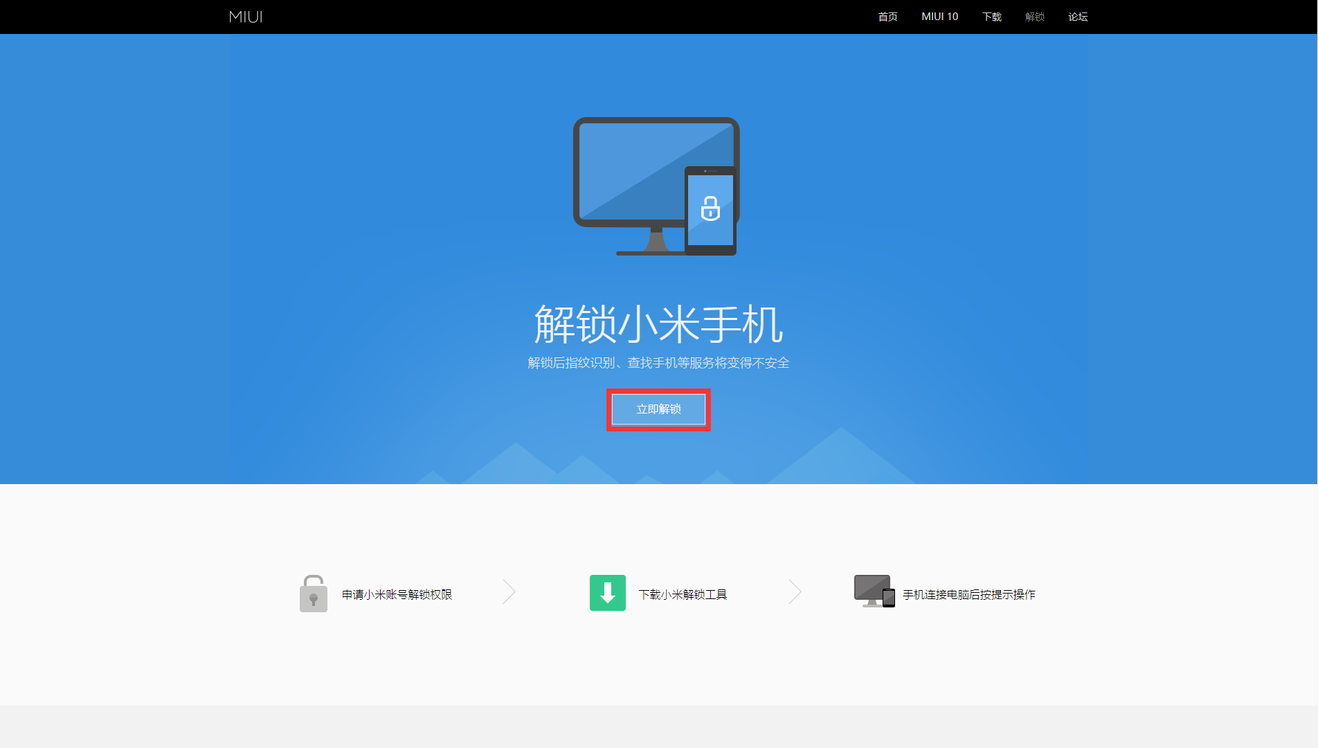Click the computer and phone connect icon
1318x748 pixels.
(874, 591)
